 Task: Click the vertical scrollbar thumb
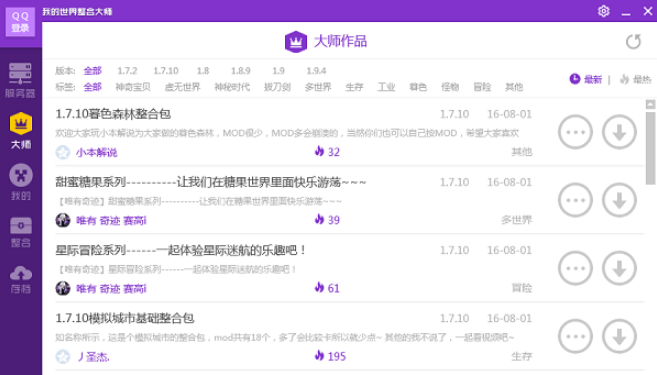(650, 148)
